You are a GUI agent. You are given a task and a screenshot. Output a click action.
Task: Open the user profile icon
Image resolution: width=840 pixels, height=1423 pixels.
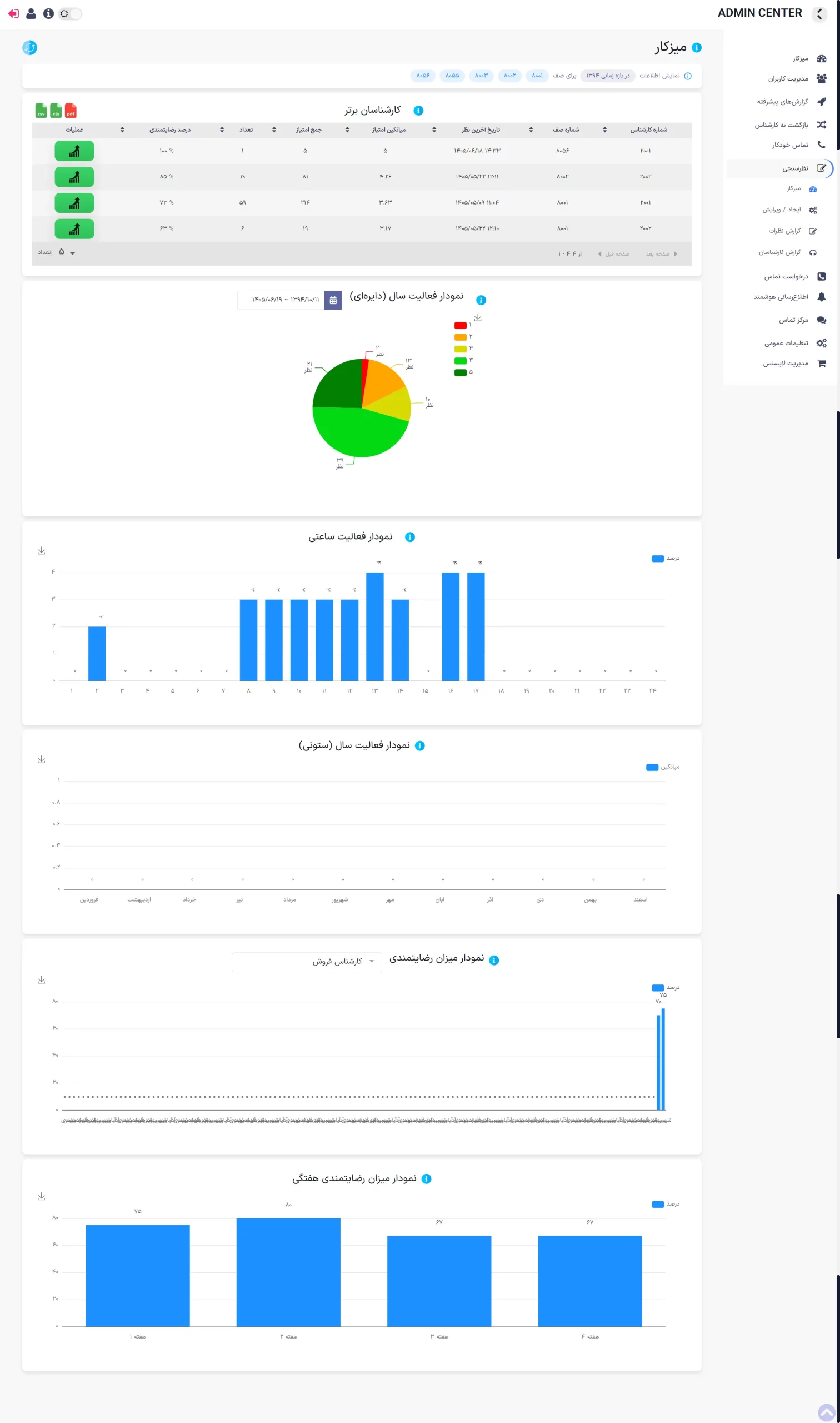[31, 13]
